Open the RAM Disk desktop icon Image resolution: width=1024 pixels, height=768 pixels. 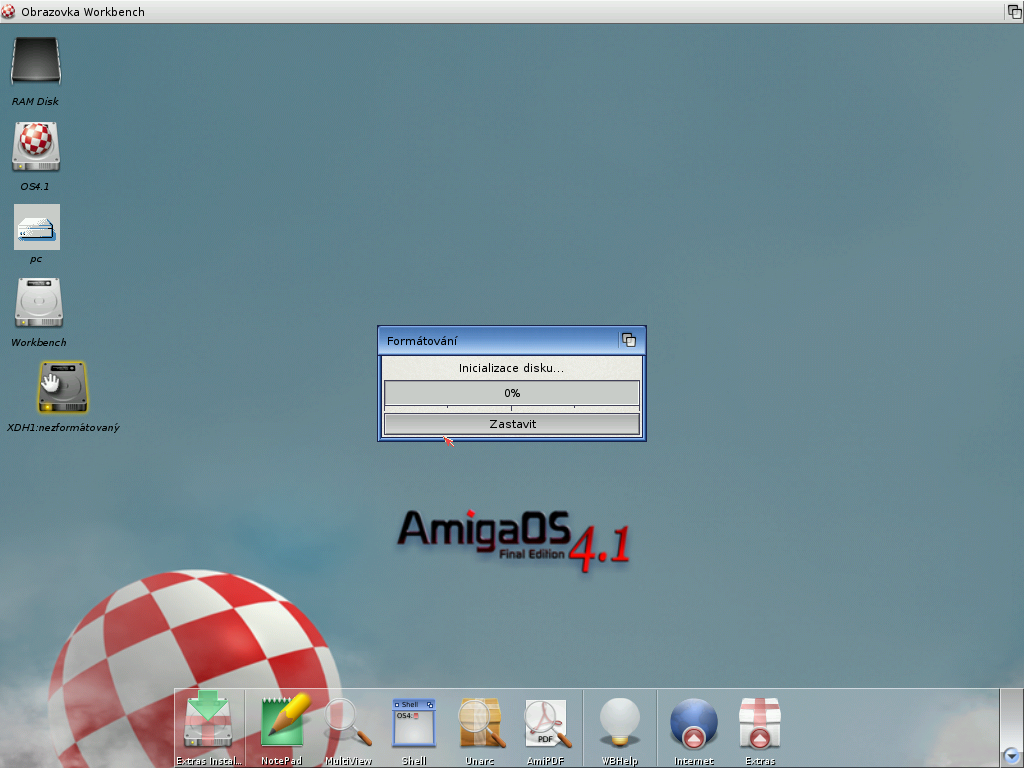point(36,61)
